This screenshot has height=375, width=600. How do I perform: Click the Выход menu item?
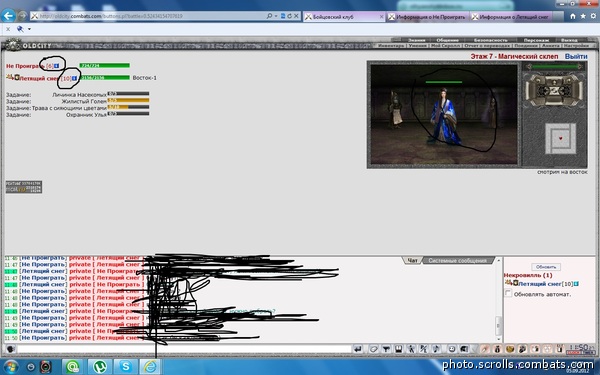tap(569, 40)
